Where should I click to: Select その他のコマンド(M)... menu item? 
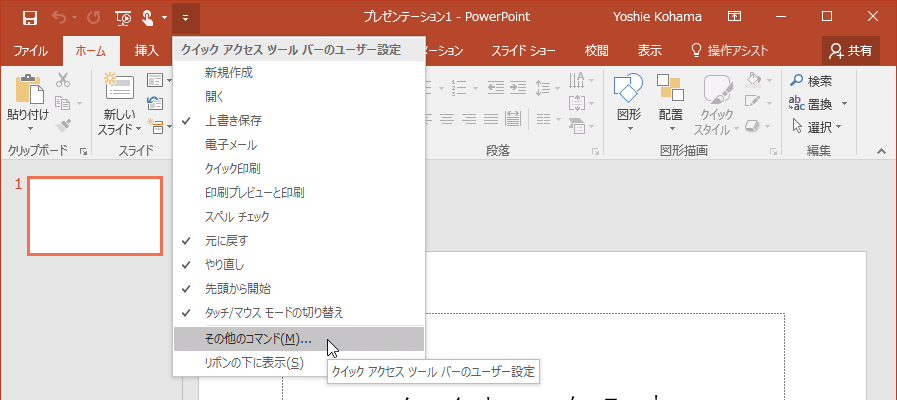(299, 339)
